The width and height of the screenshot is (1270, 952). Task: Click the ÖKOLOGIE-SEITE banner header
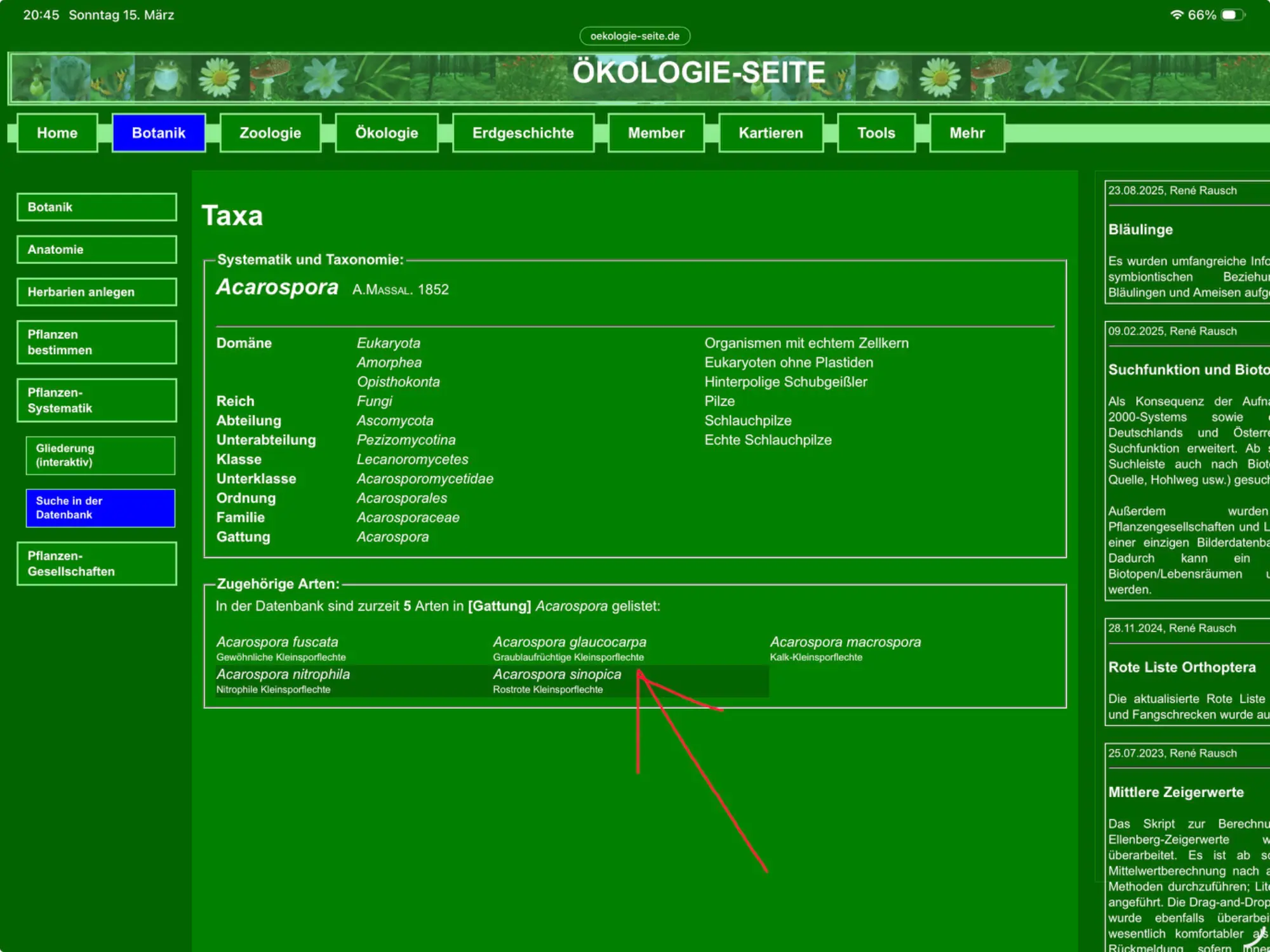click(x=698, y=73)
